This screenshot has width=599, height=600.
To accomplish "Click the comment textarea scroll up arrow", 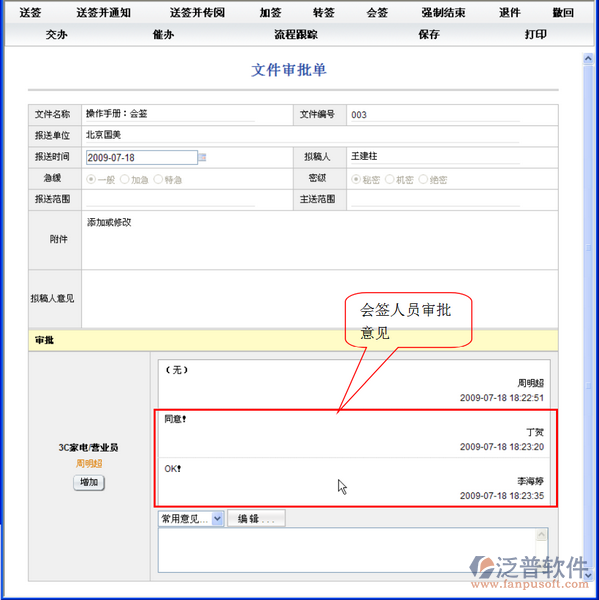I will click(x=541, y=535).
